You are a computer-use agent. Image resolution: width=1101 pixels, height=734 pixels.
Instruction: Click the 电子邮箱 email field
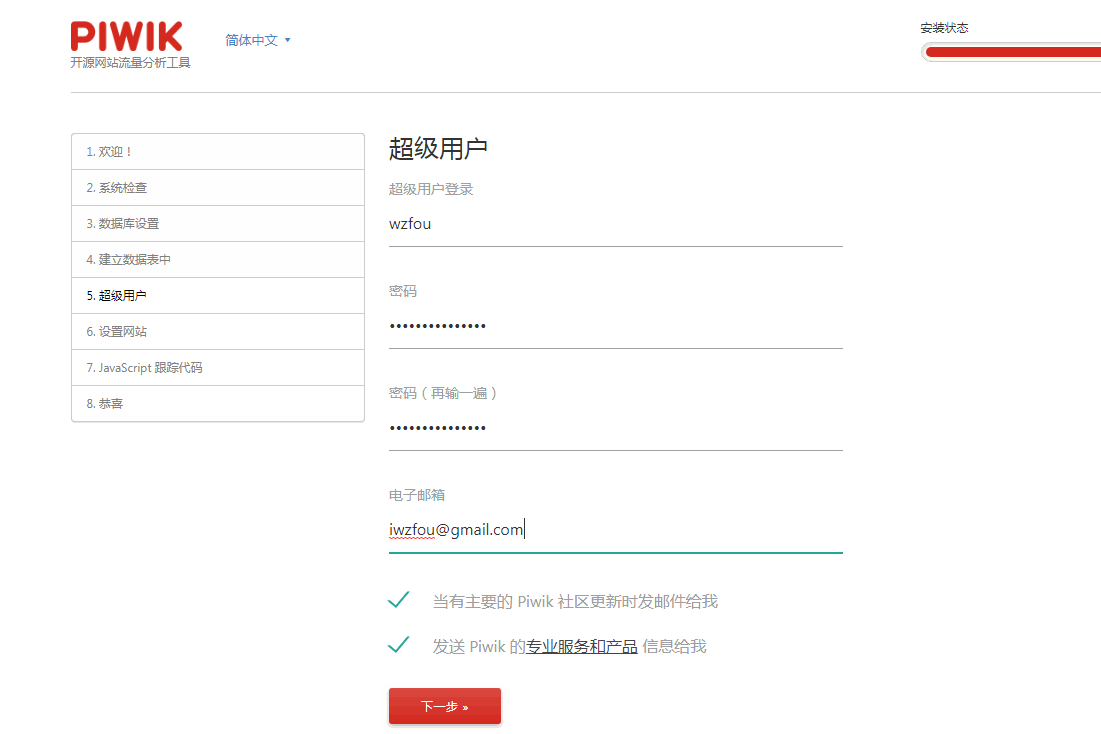point(615,529)
